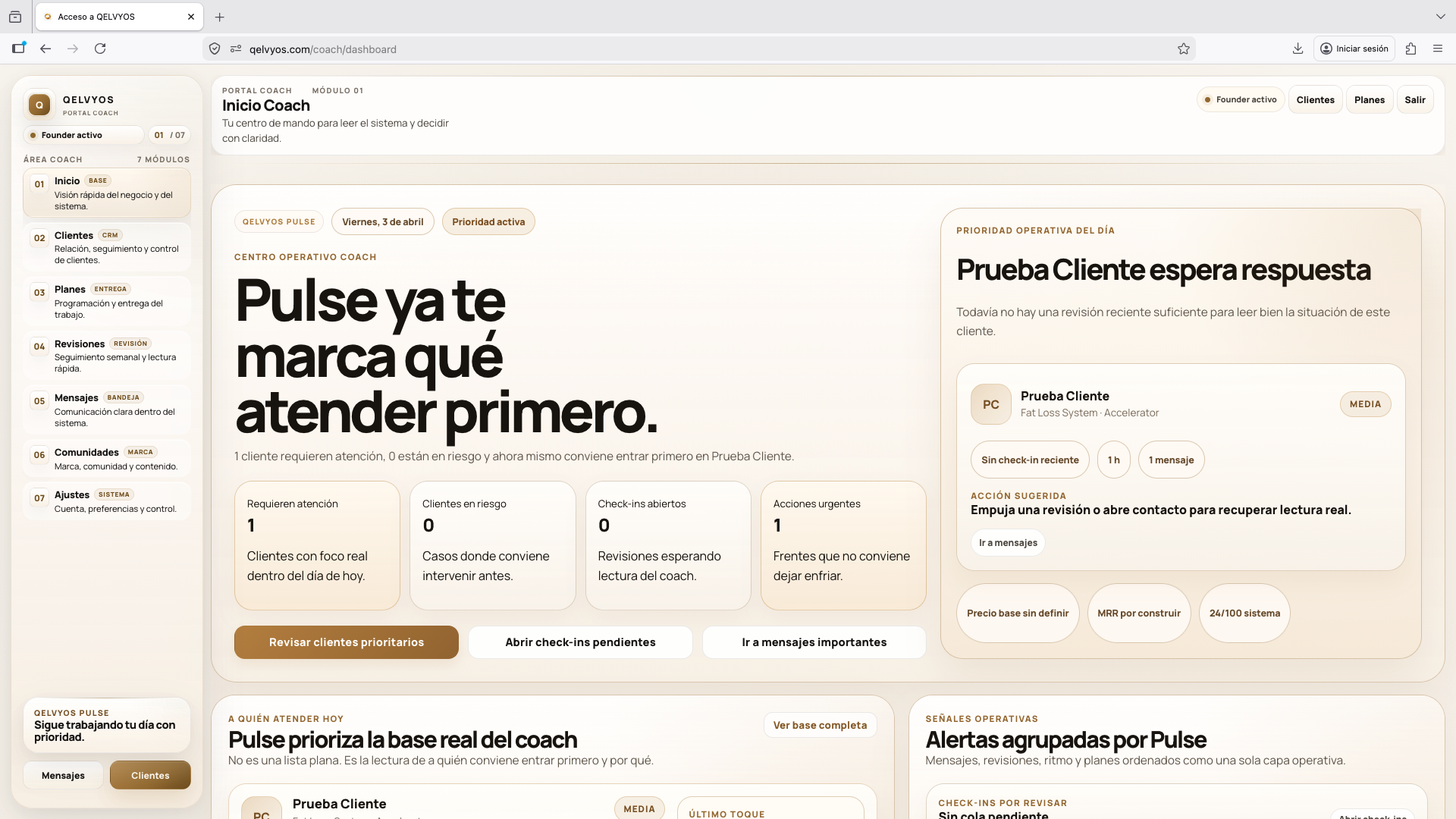Click the QELVYOS logo icon in sidebar

39,105
